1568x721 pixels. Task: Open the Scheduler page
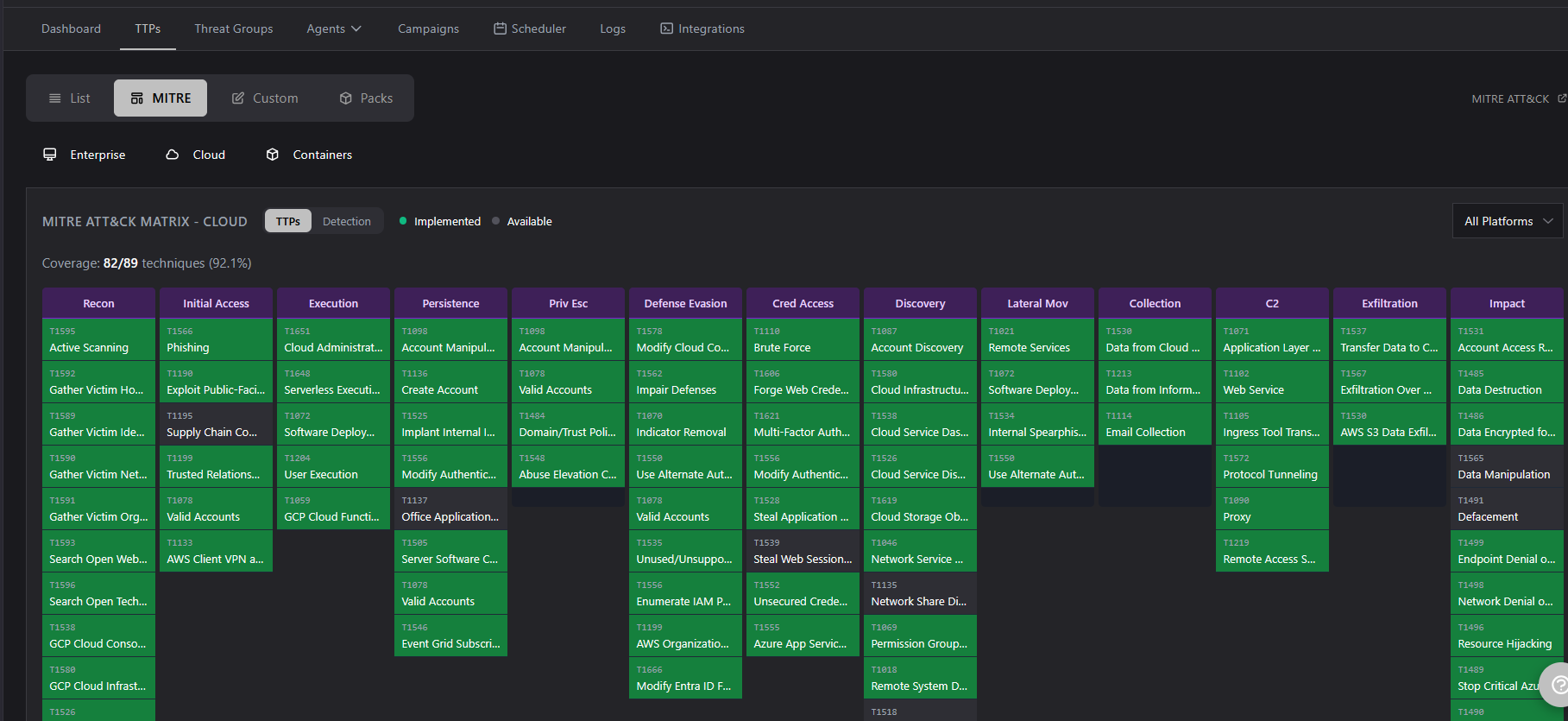click(530, 28)
